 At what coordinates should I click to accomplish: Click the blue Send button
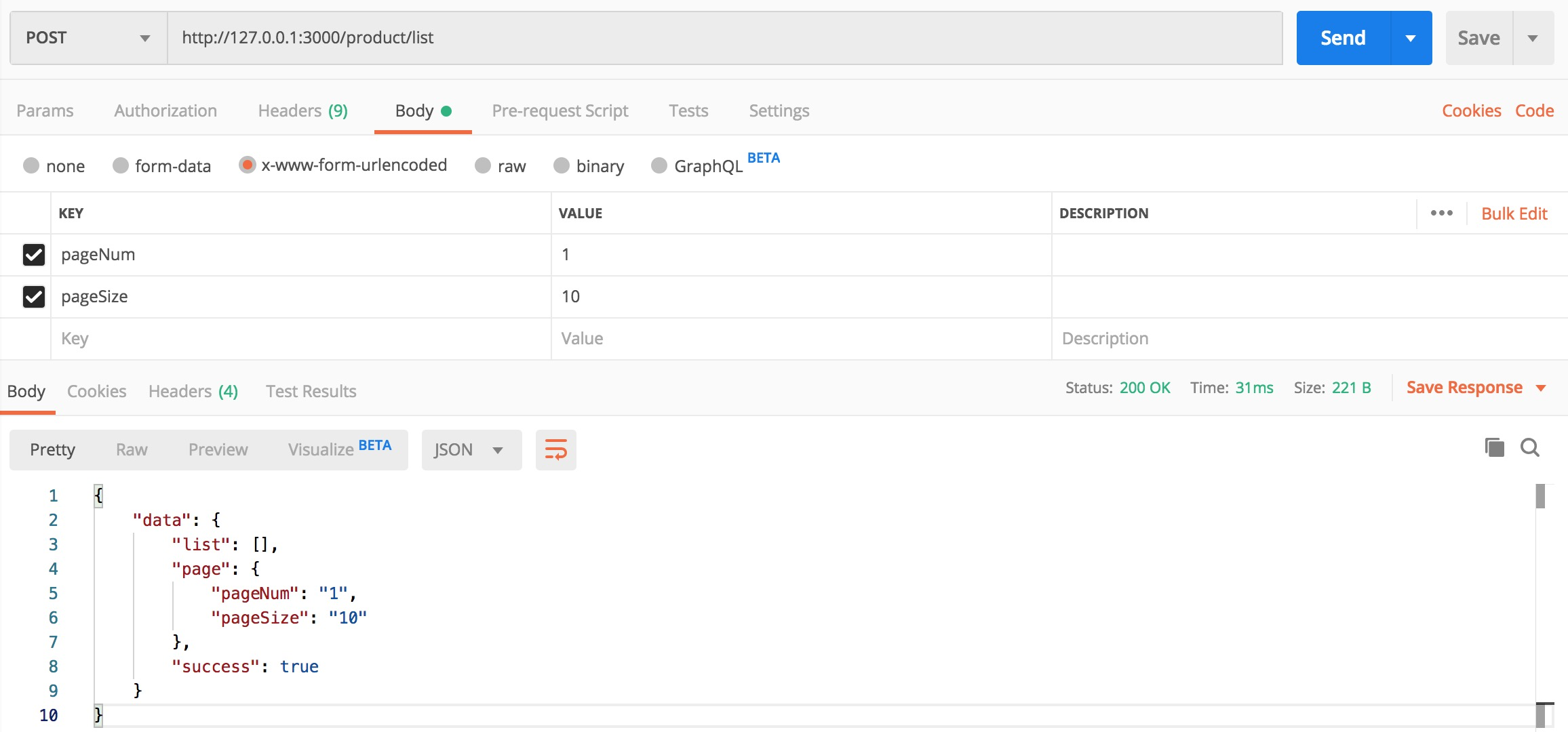(x=1343, y=38)
